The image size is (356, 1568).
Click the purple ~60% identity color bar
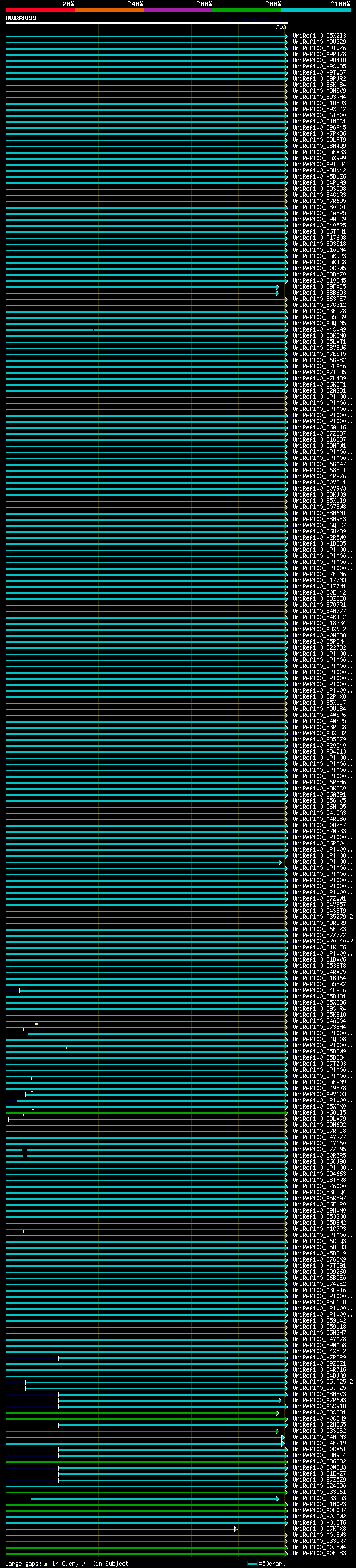[x=177, y=10]
